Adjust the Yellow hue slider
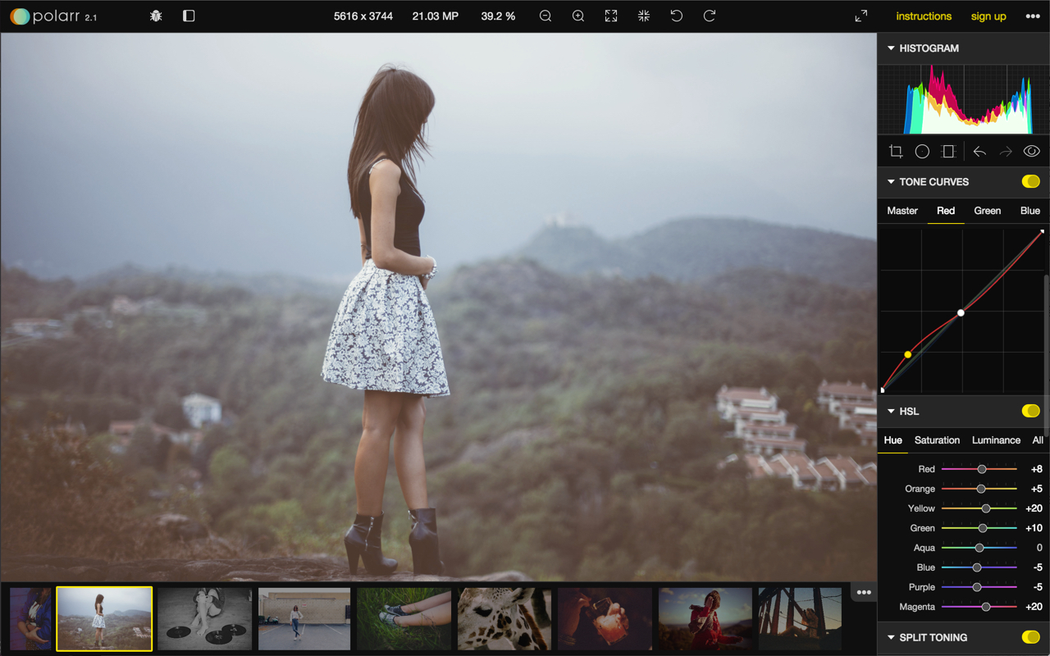This screenshot has height=656, width=1050. [985, 509]
